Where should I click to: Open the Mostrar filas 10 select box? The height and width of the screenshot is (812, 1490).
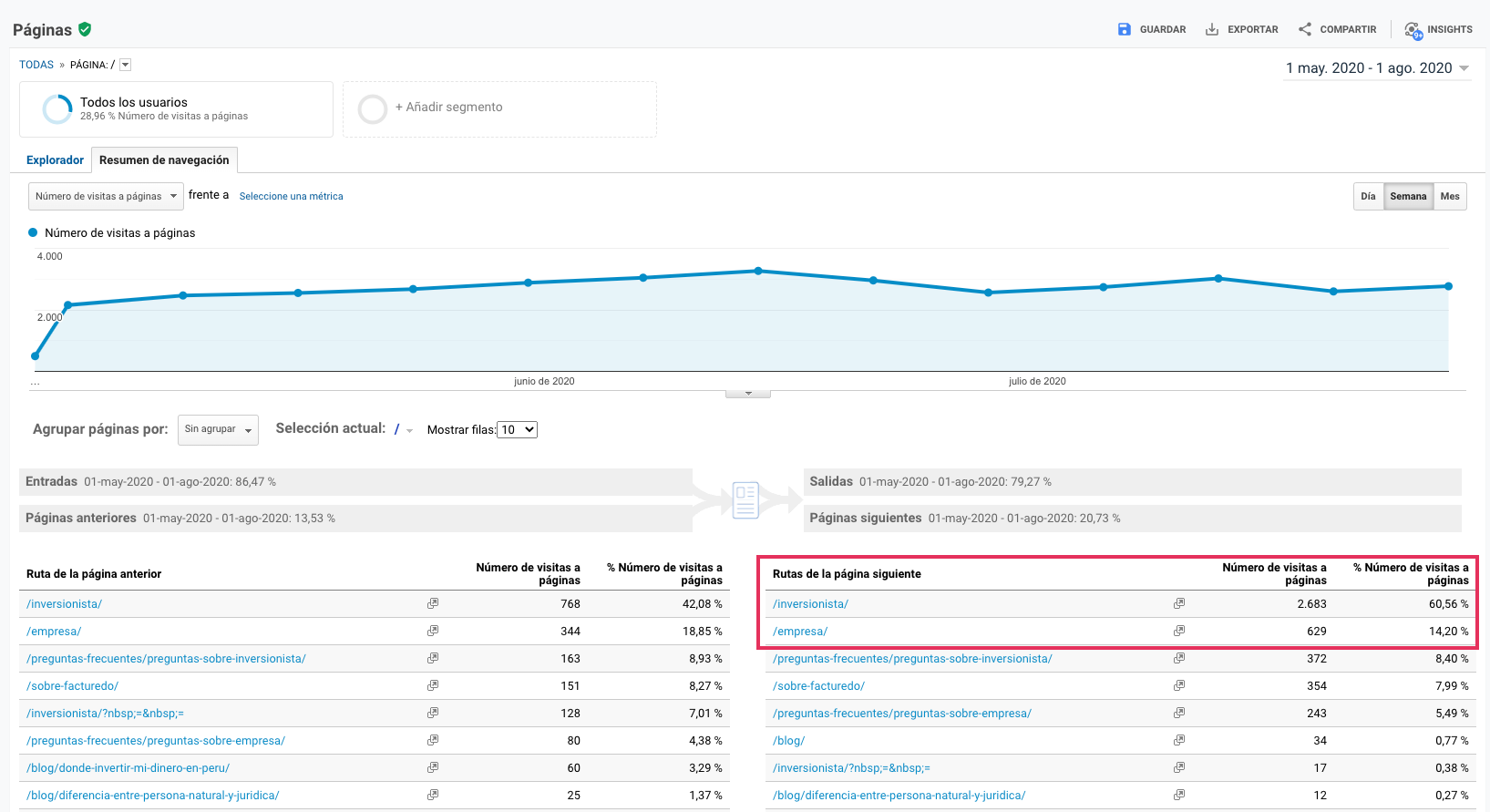pos(518,429)
